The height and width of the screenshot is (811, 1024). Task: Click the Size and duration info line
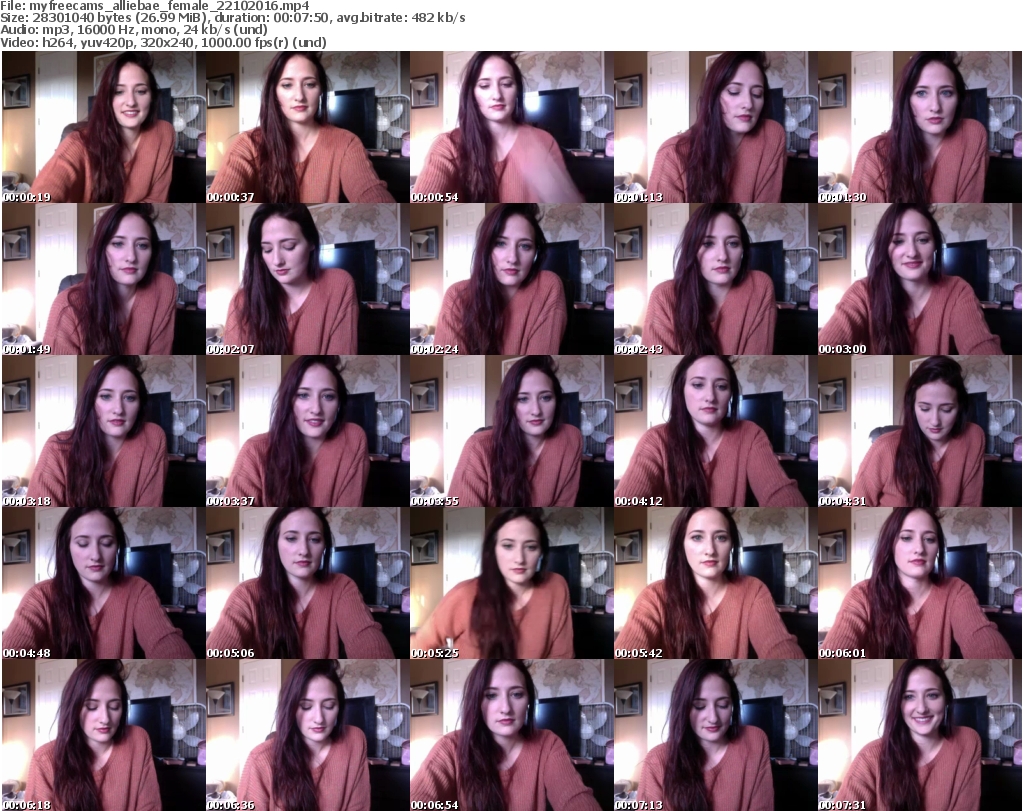coord(232,18)
